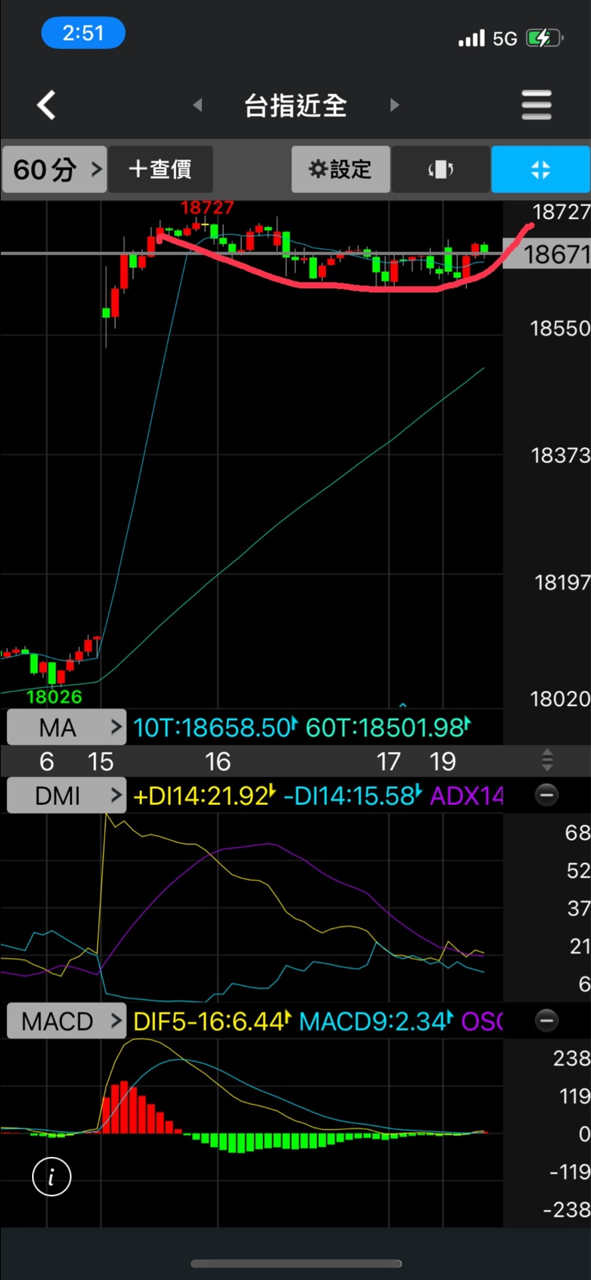
Task: Rotate the chart with the rotation icon
Action: 441,169
